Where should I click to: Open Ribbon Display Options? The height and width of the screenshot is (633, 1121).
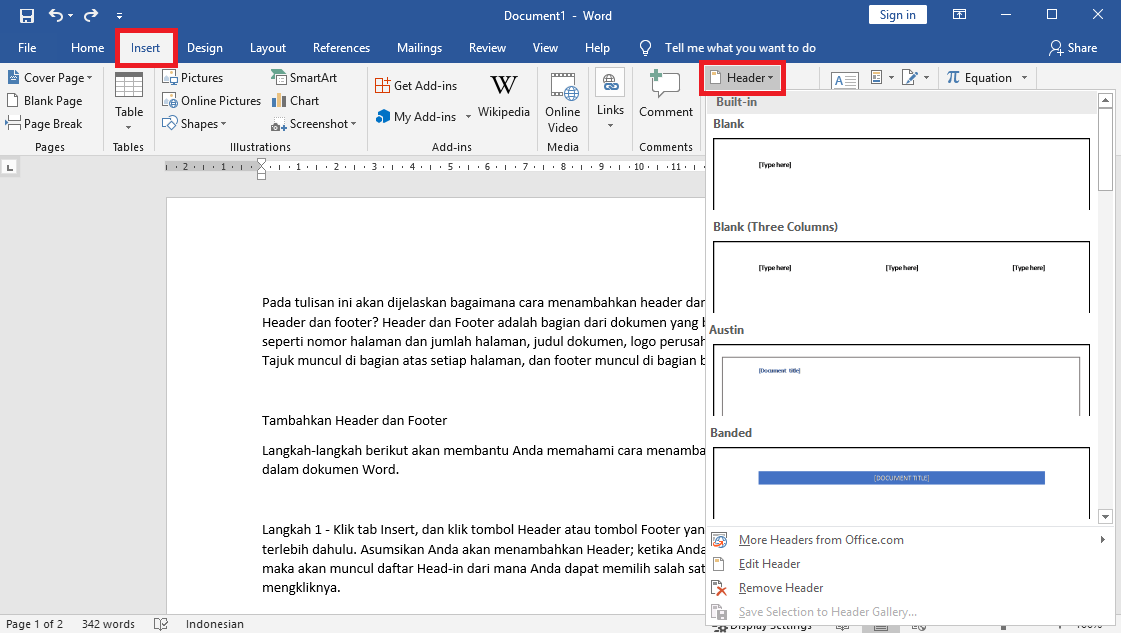[959, 15]
